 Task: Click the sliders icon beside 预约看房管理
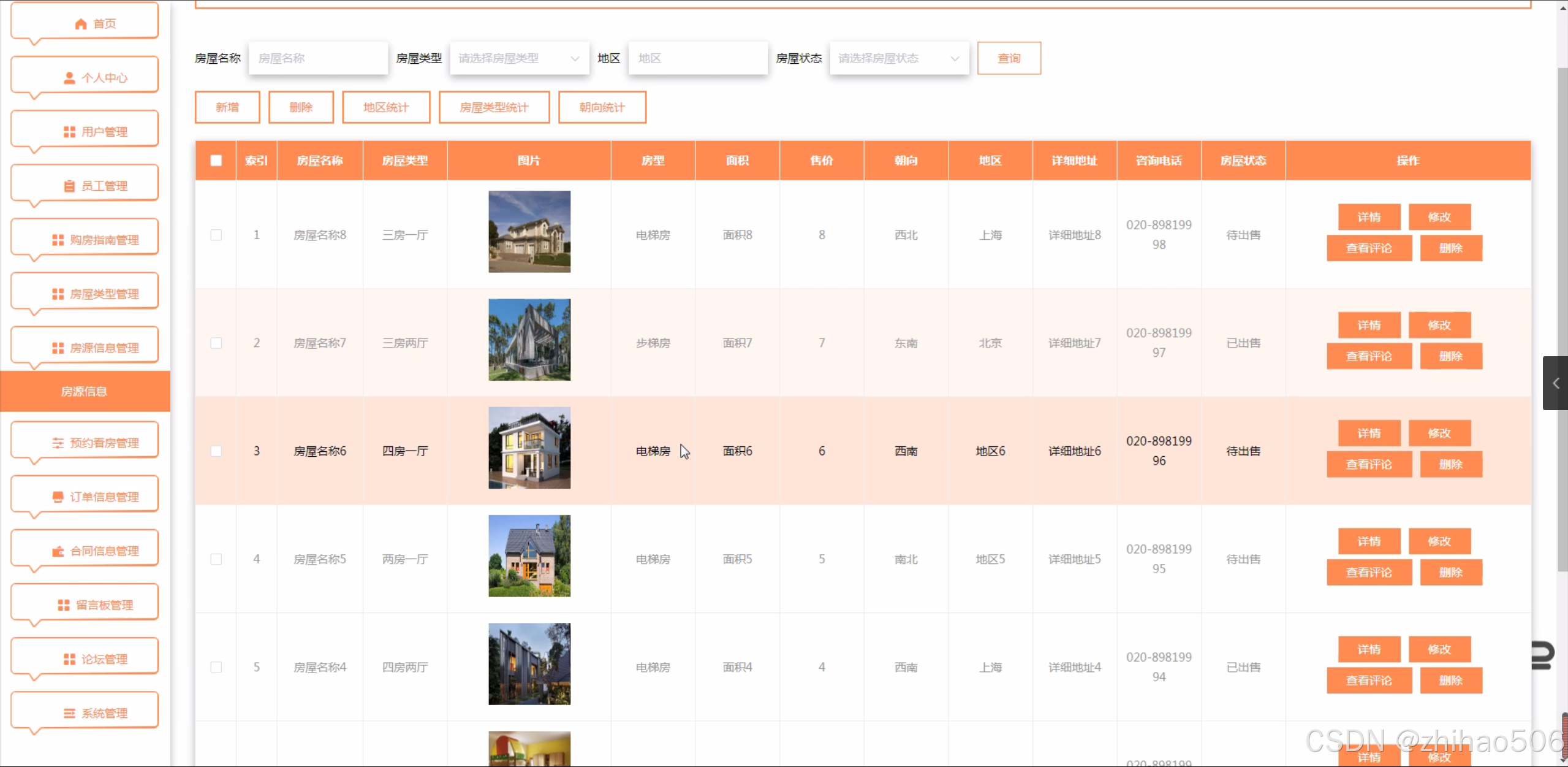(x=58, y=443)
